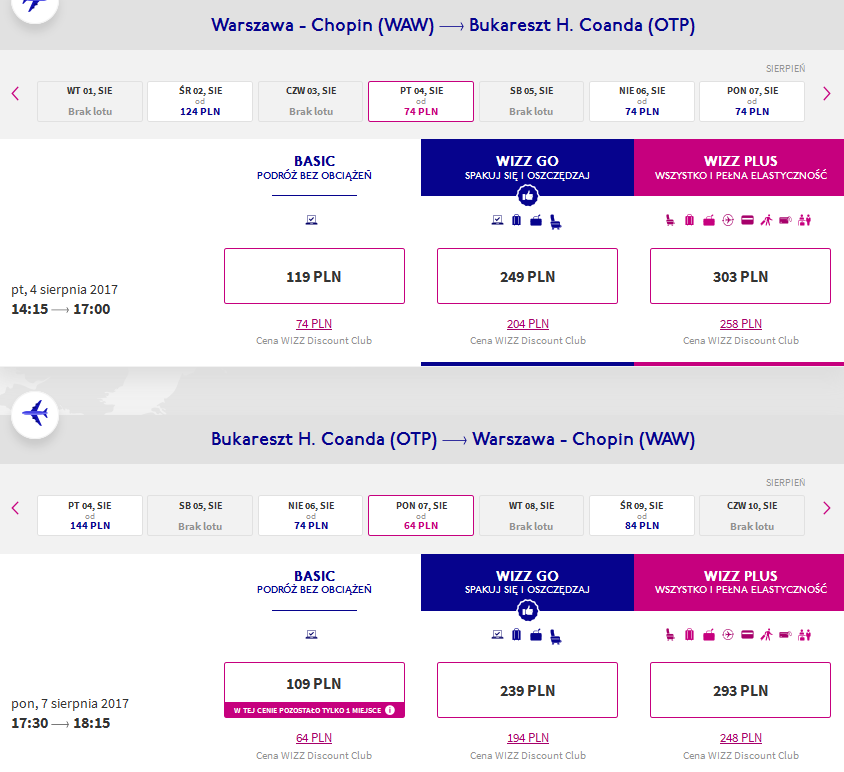The height and width of the screenshot is (772, 844).
Task: Choose the 119 PLN BASIC outbound fare
Action: coord(314,276)
